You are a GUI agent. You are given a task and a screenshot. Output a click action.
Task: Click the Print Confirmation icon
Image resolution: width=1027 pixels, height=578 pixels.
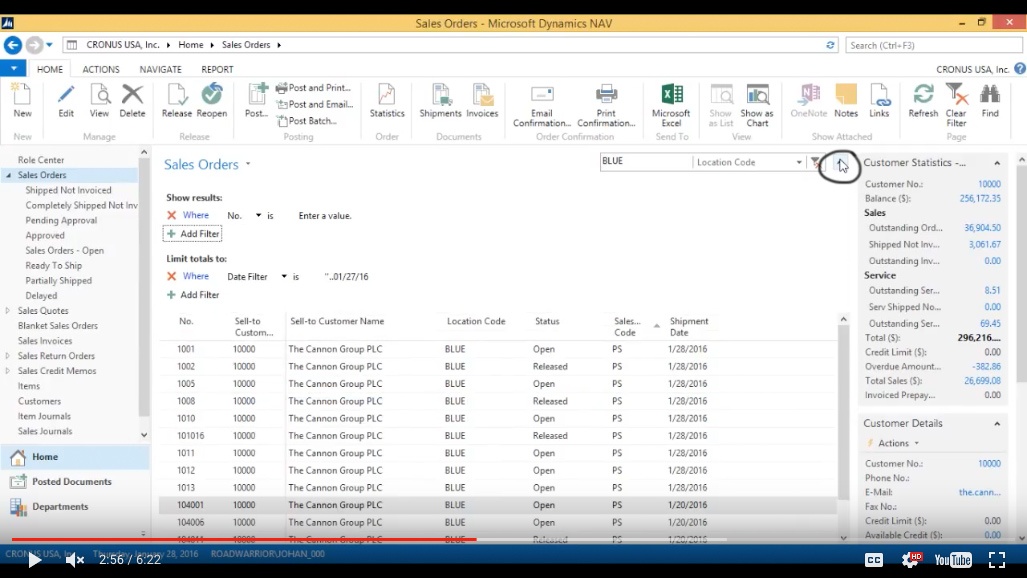coord(607,96)
